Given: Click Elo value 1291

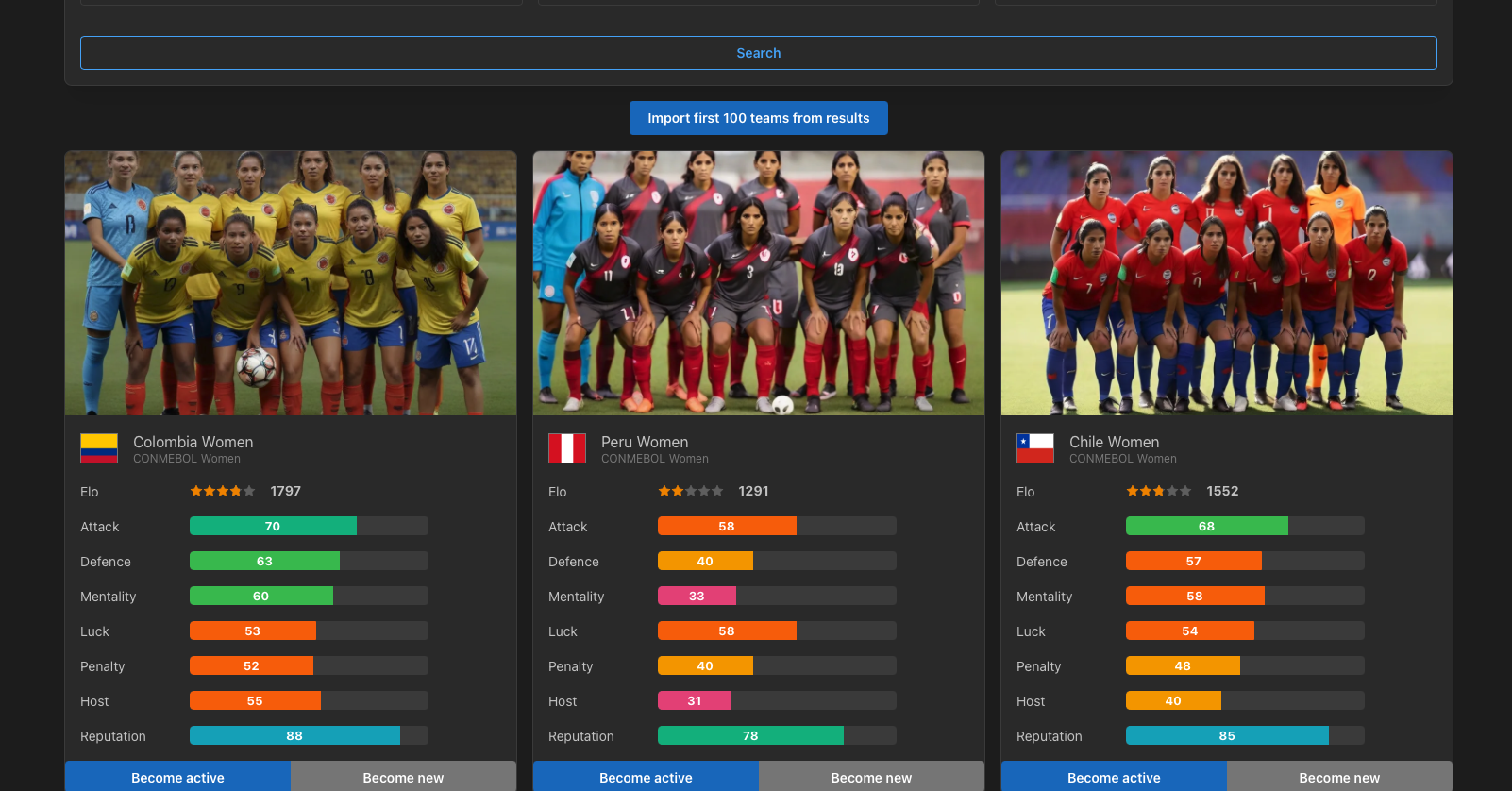Looking at the screenshot, I should (753, 491).
